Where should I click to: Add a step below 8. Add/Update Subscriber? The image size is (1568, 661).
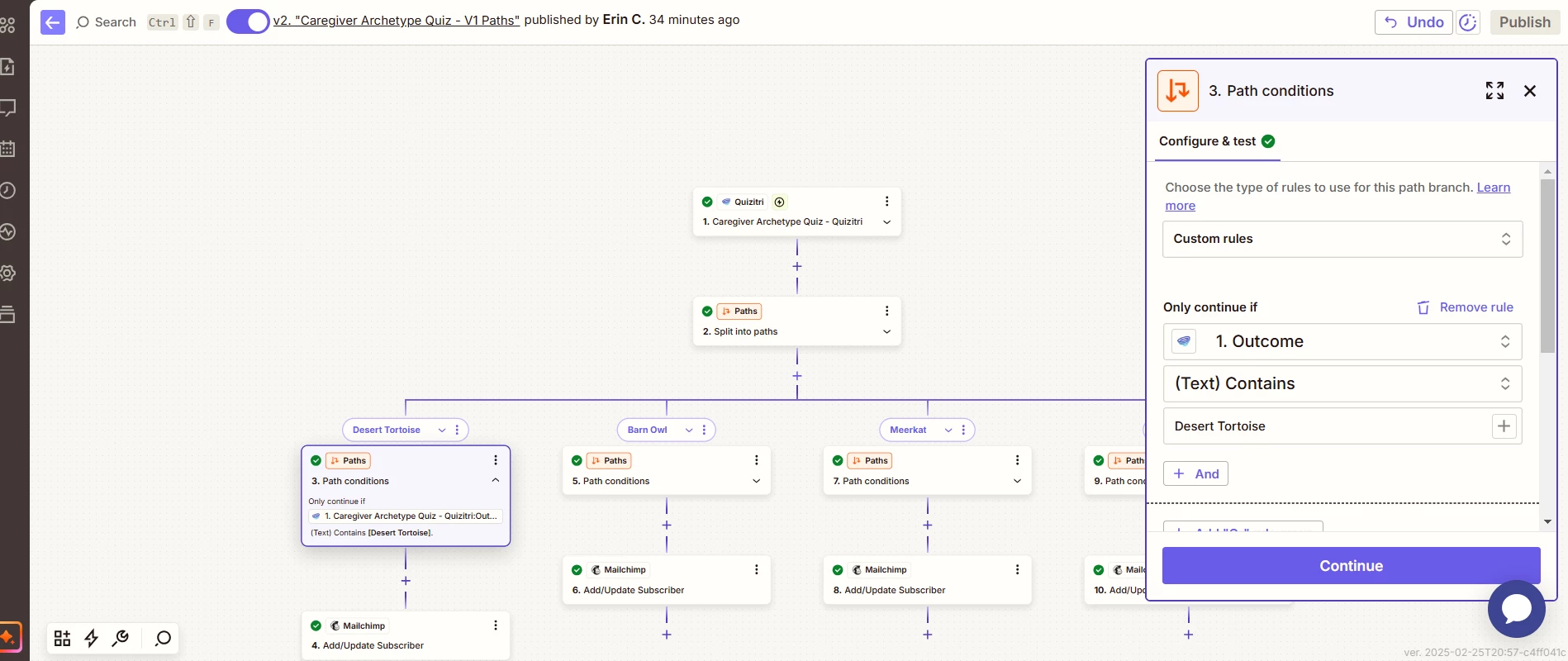928,635
